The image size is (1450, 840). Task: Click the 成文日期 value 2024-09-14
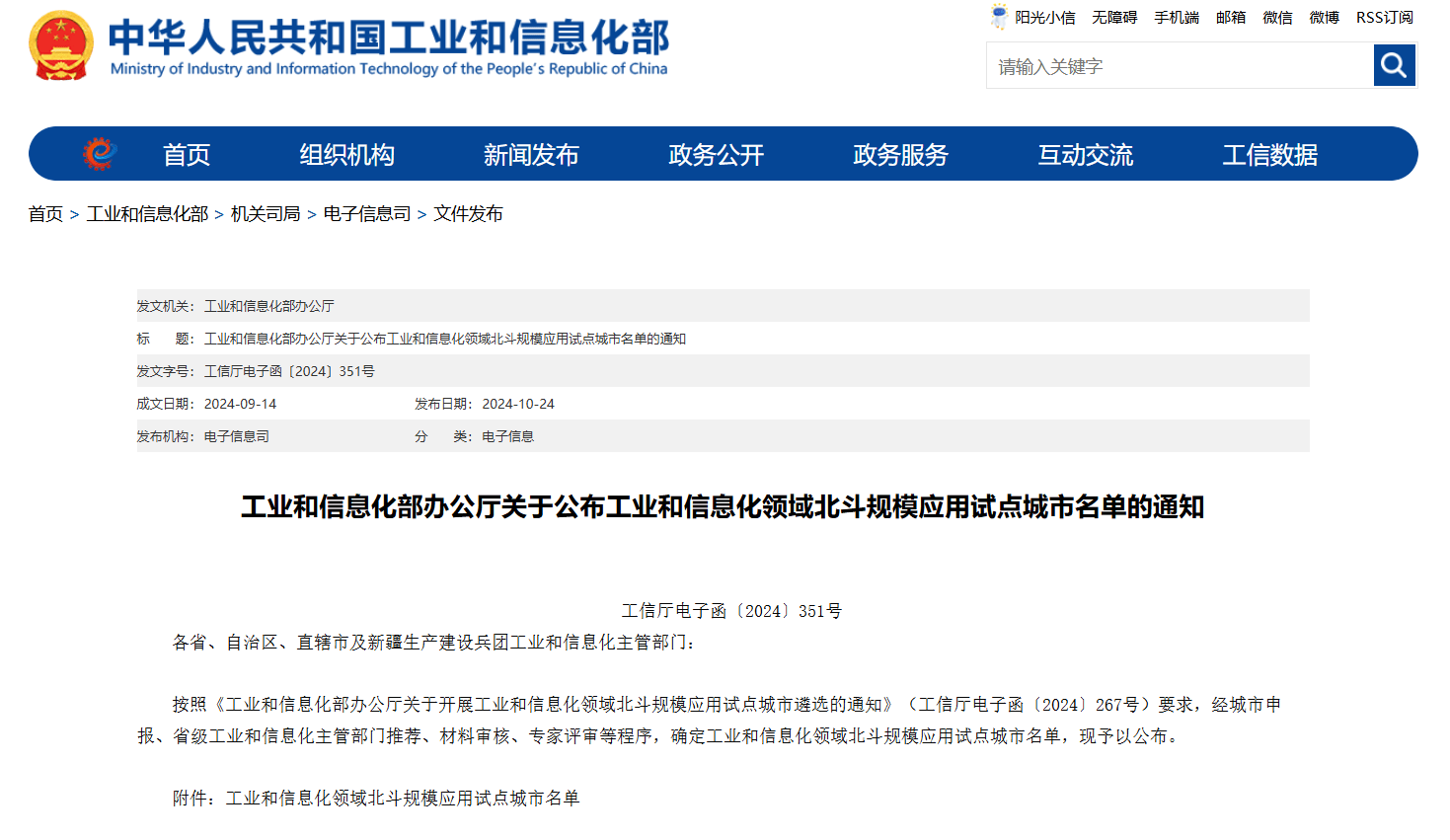240,404
